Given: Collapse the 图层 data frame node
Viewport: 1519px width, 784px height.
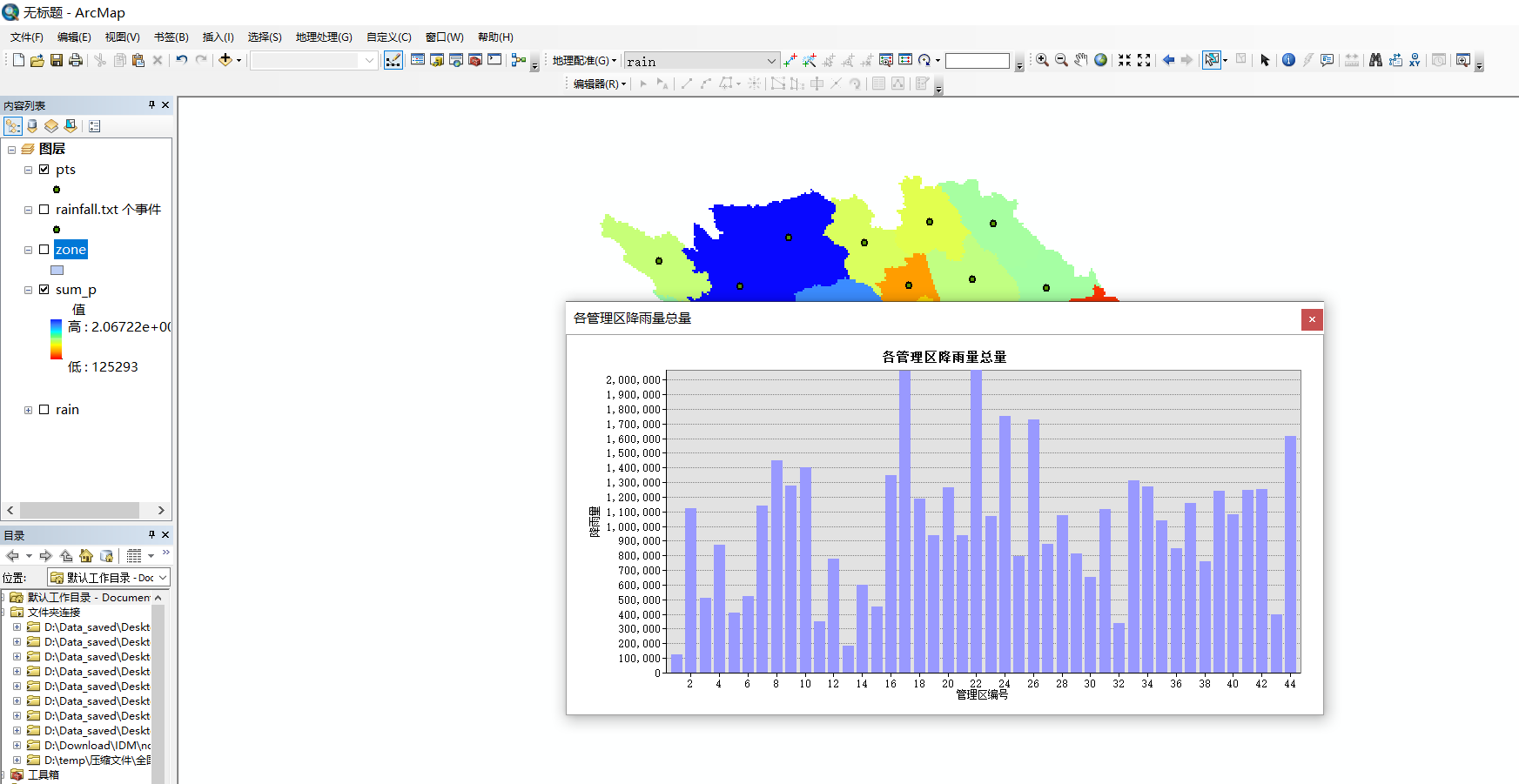Looking at the screenshot, I should point(11,150).
